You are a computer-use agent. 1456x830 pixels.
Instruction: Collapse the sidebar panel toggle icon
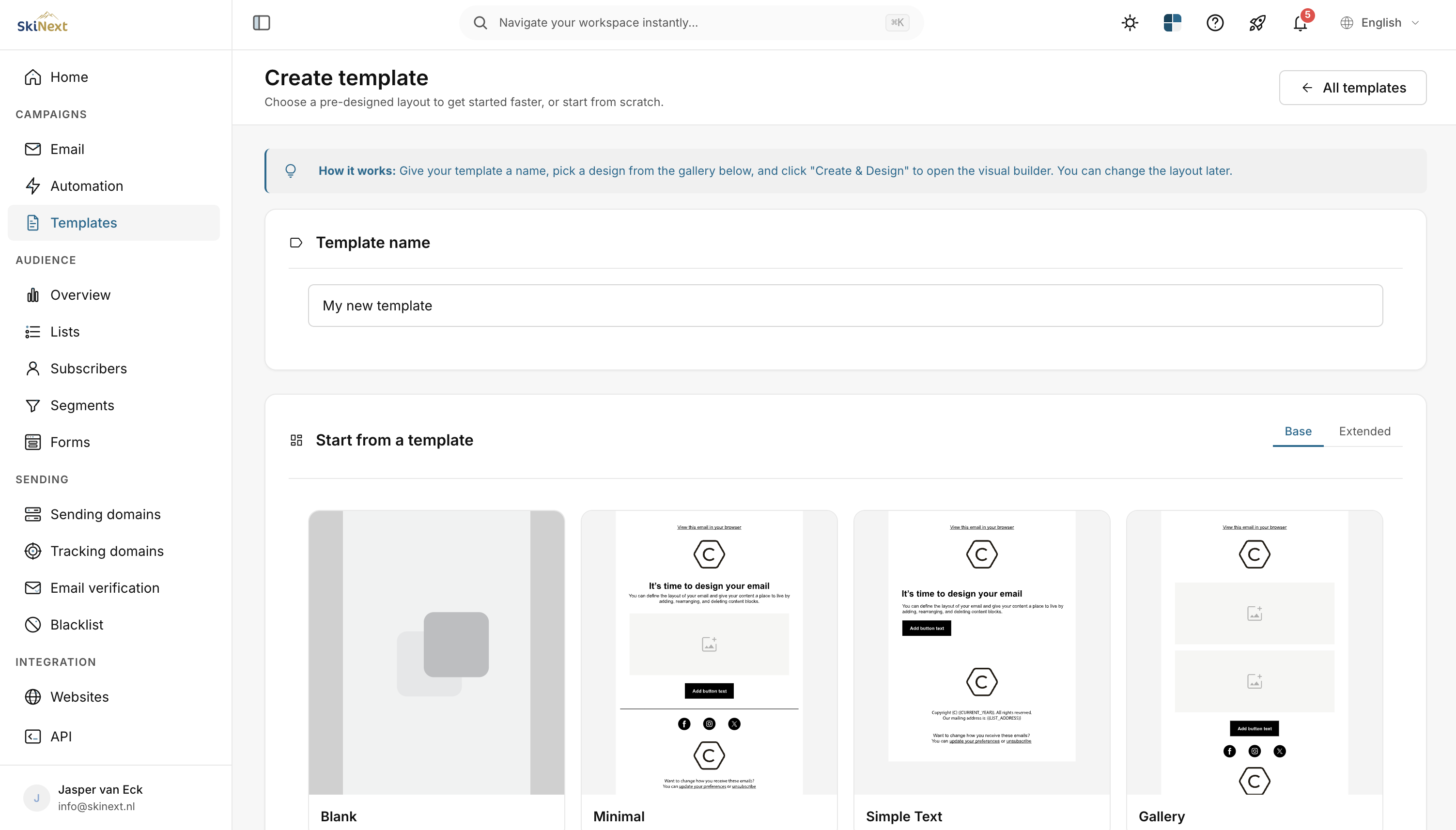tap(261, 23)
